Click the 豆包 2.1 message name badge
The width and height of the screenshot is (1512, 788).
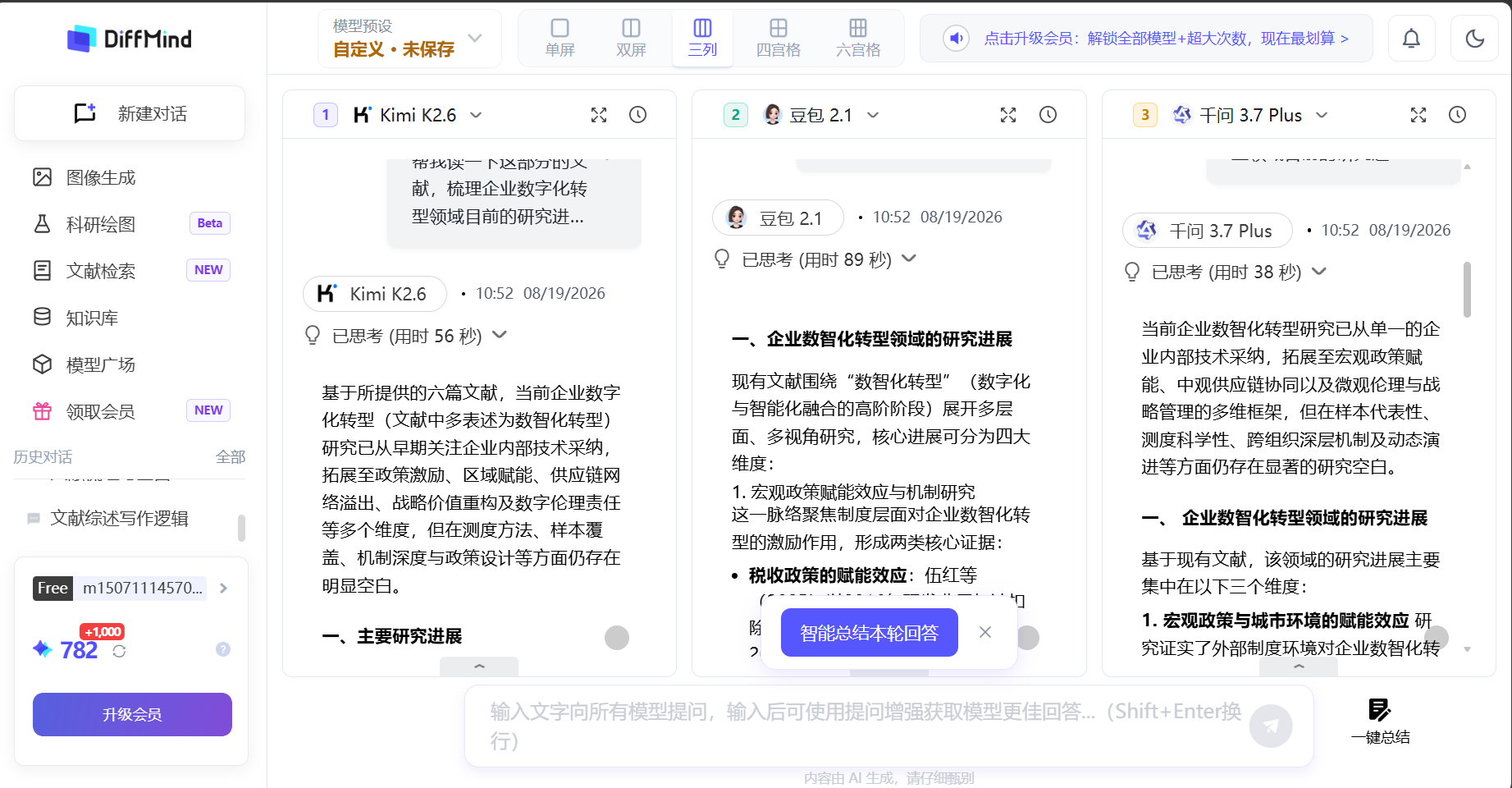coord(778,218)
